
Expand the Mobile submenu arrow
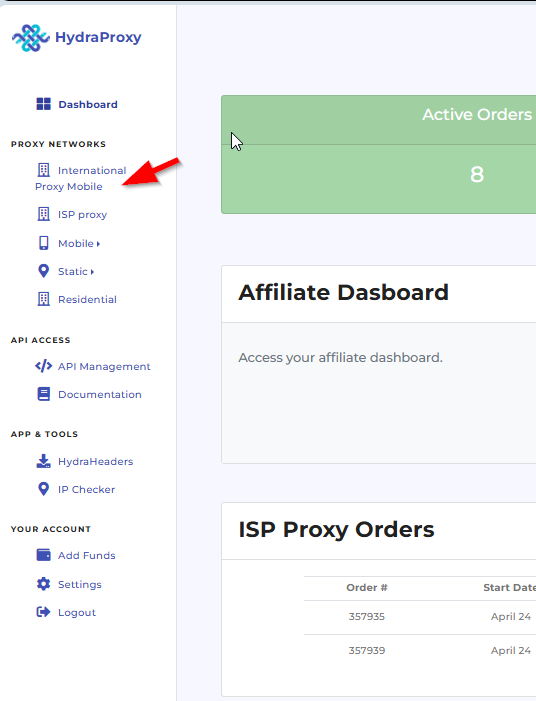tap(98, 244)
